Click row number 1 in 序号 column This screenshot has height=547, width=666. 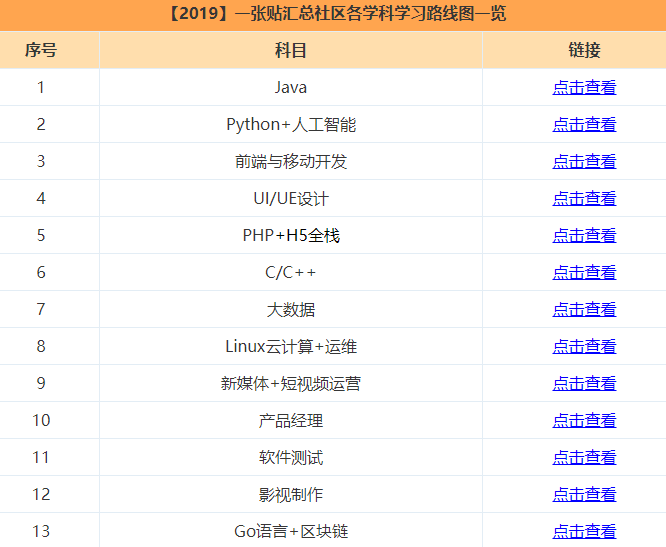pos(41,87)
